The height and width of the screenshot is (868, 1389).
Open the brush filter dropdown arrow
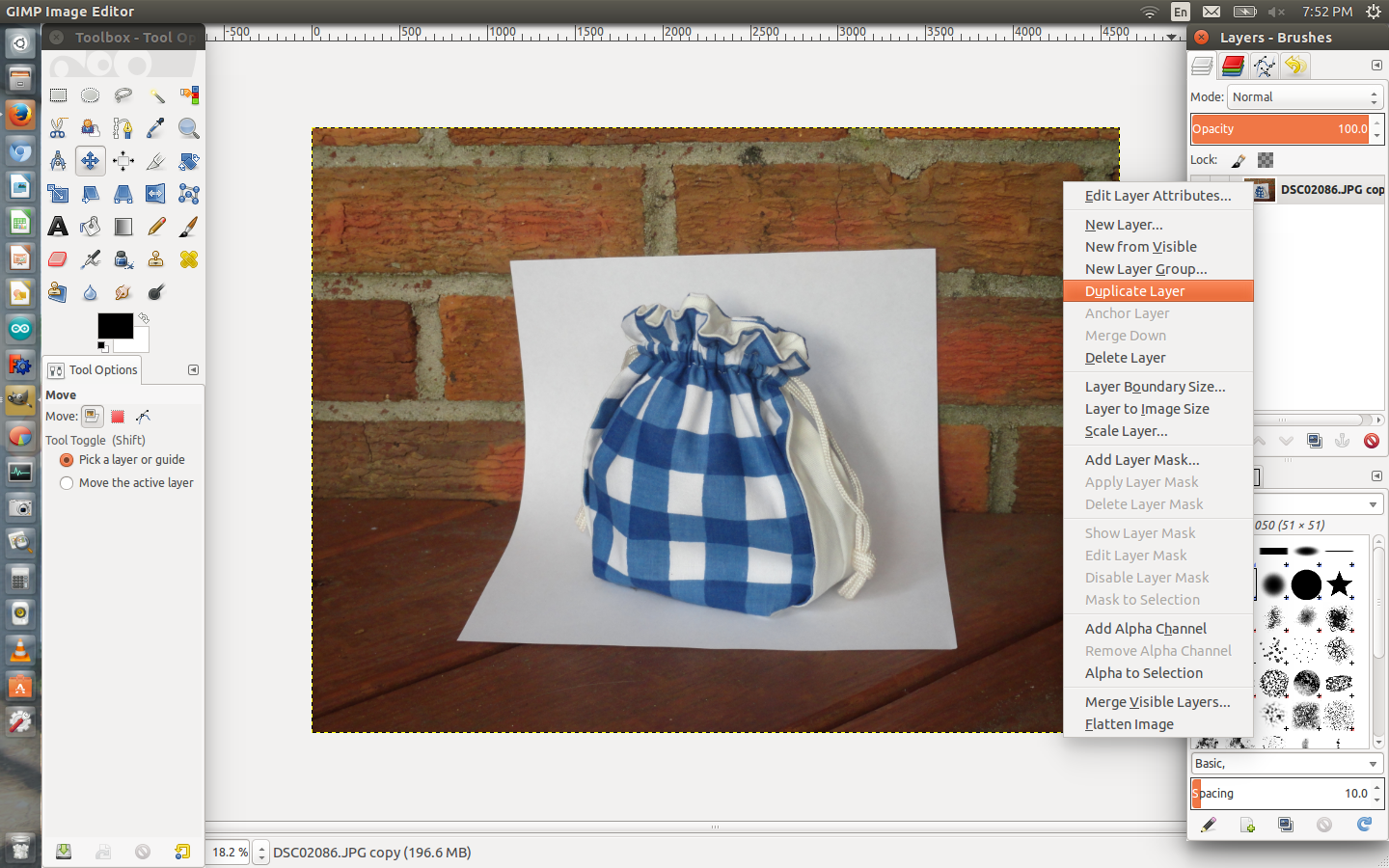[x=1373, y=504]
